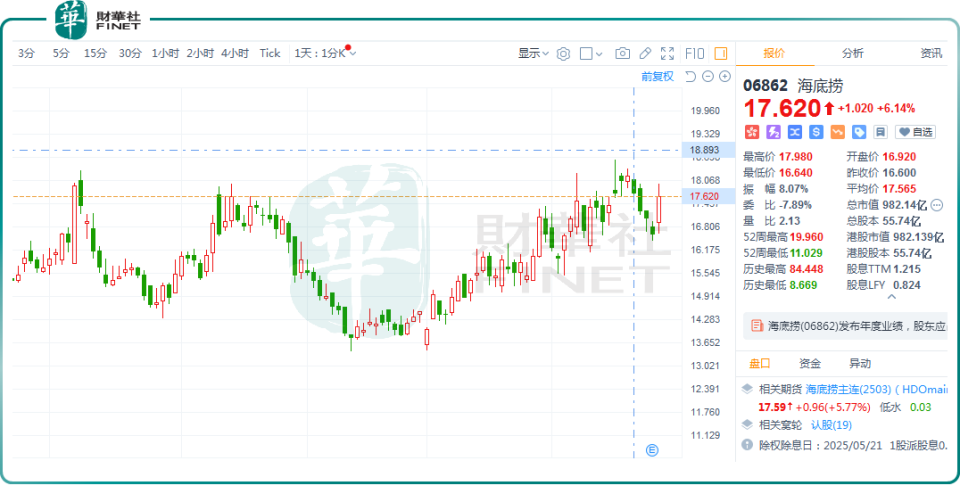Click related futures layers icon
Screen dimensions: 960x502
point(747,389)
